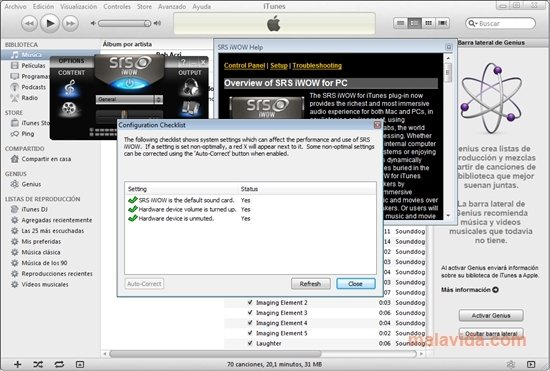Click the SRS iWOW Help vertical scrollbar
The width and height of the screenshot is (550, 371).
448,136
